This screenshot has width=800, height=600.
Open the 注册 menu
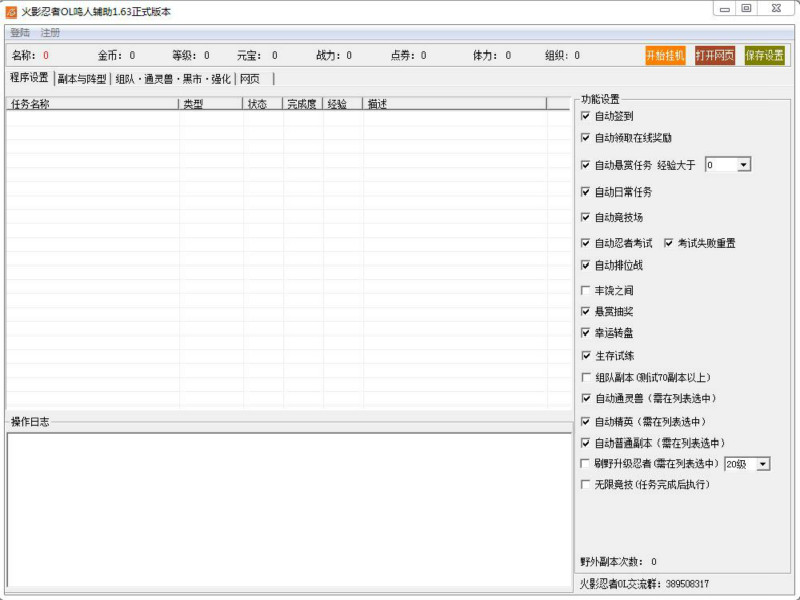[50, 33]
